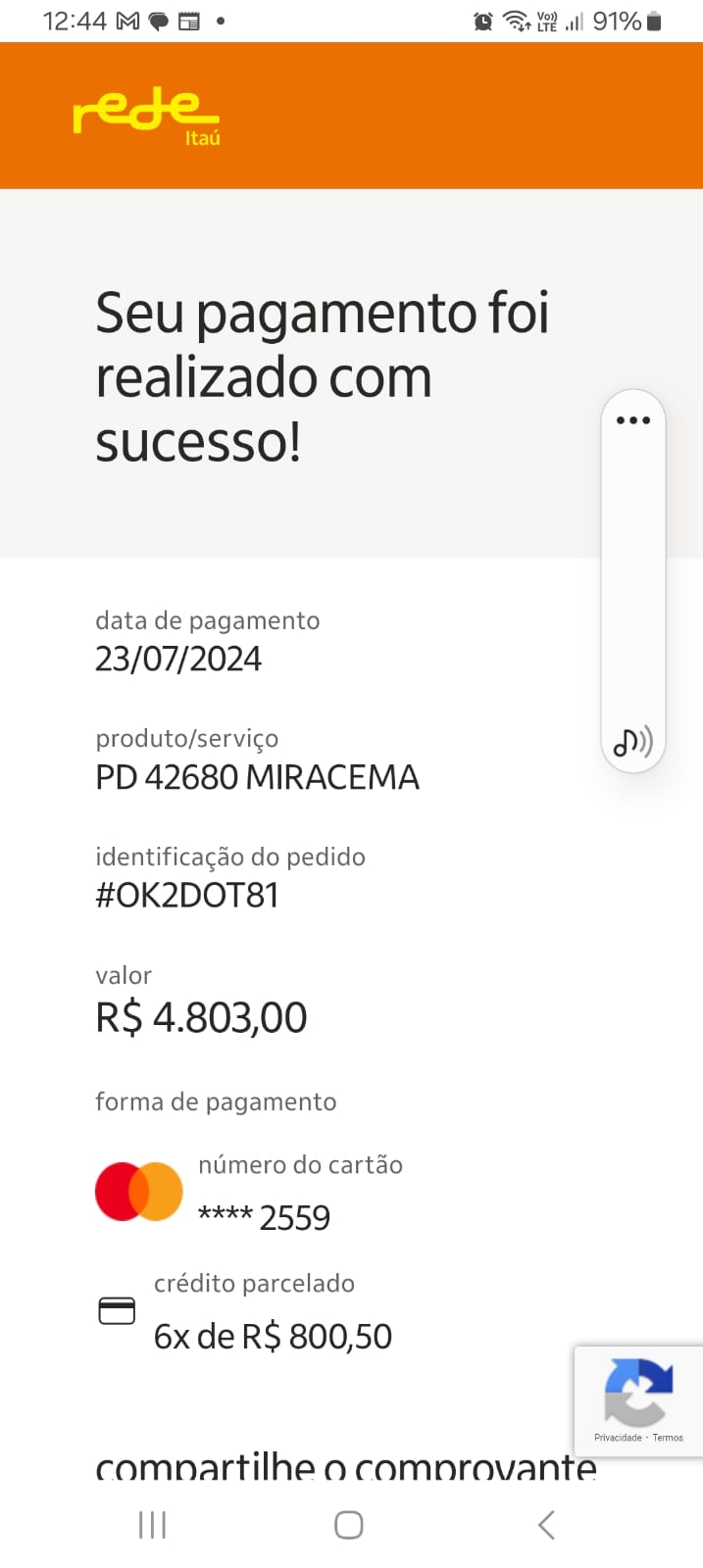Screen dimensions: 703x1568
Task: Open the Termos link
Action: coord(667,1438)
